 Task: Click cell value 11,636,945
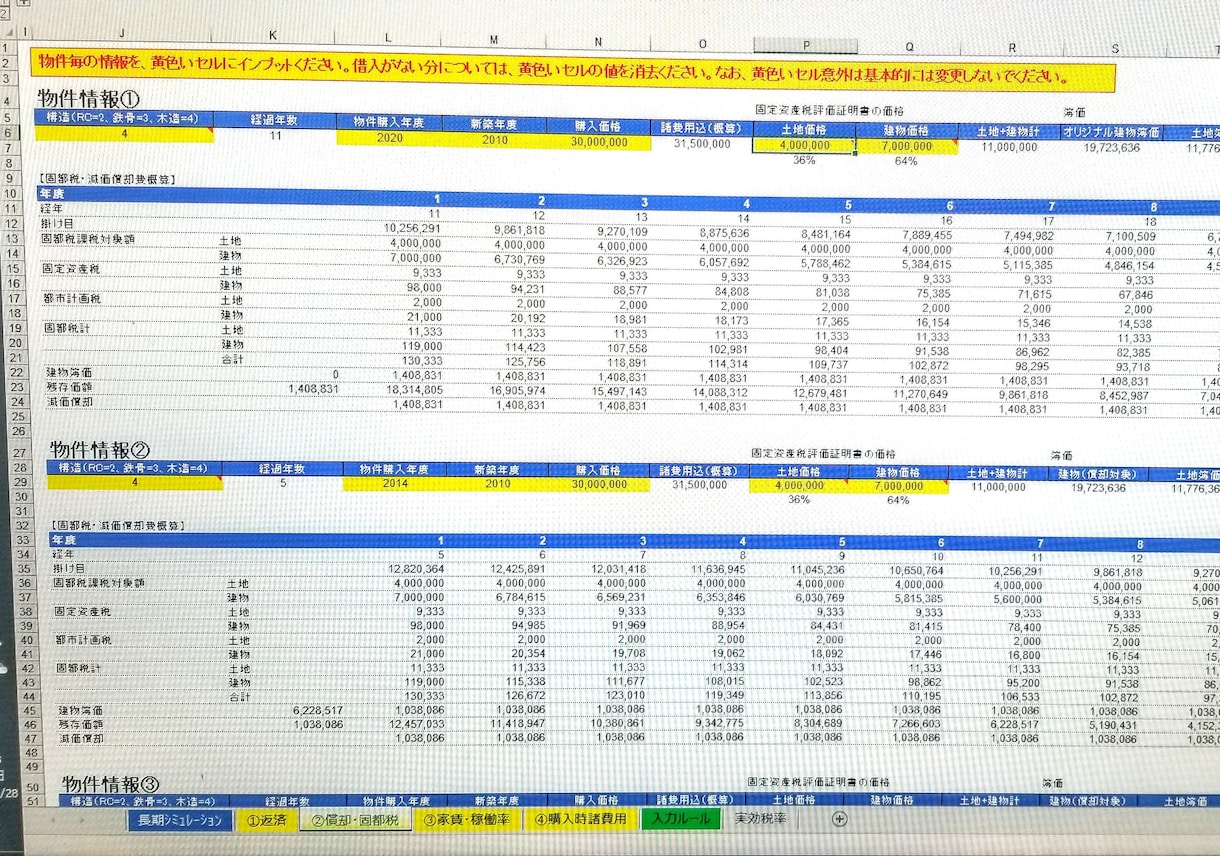point(717,569)
